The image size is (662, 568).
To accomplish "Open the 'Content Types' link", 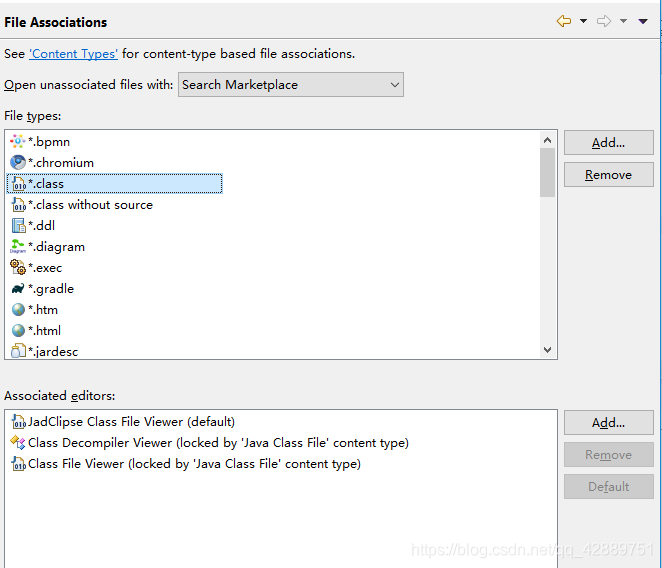I will click(x=73, y=54).
